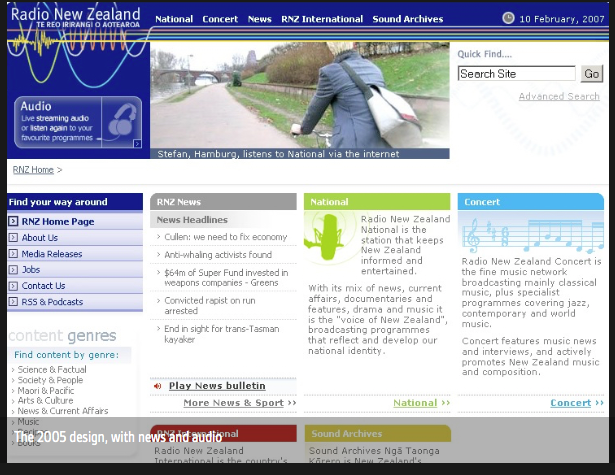Click the arrow icon next to Jobs
Screen dimensions: 615x475
tap(13, 270)
